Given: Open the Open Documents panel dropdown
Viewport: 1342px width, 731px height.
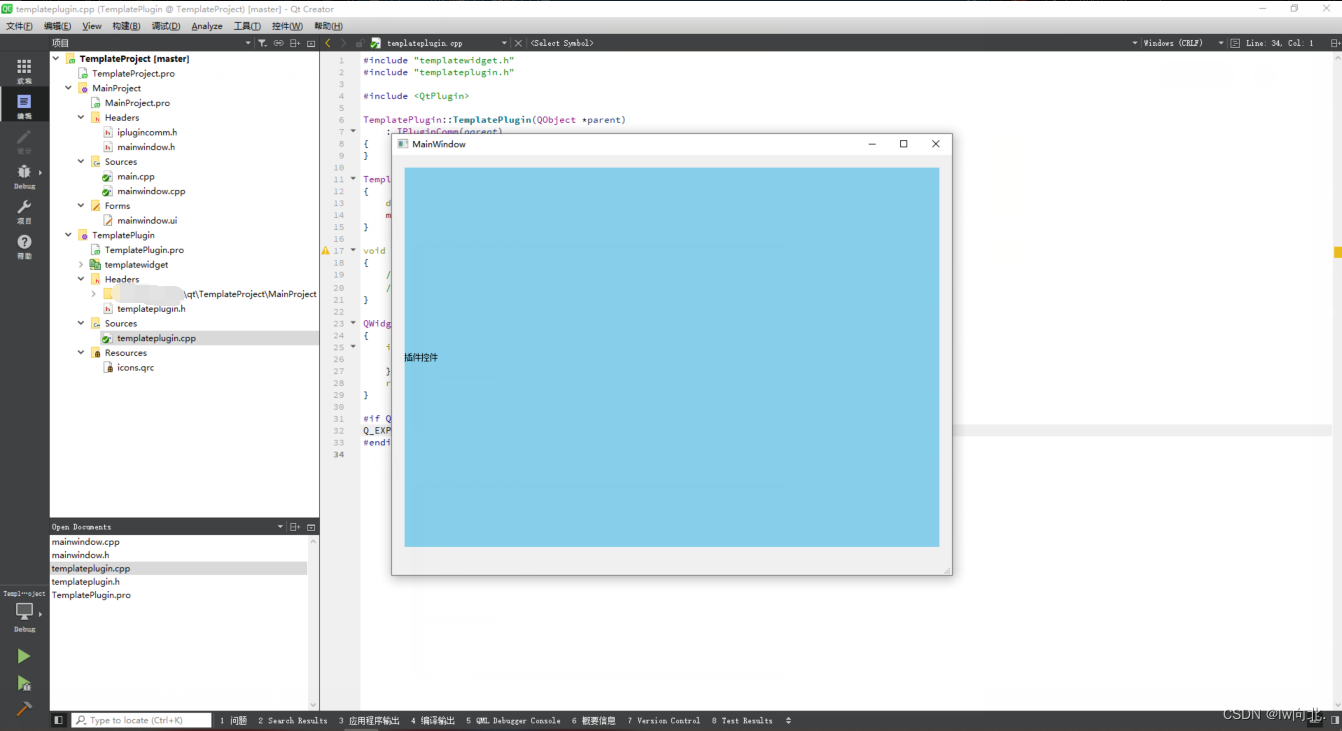Looking at the screenshot, I should coord(280,527).
